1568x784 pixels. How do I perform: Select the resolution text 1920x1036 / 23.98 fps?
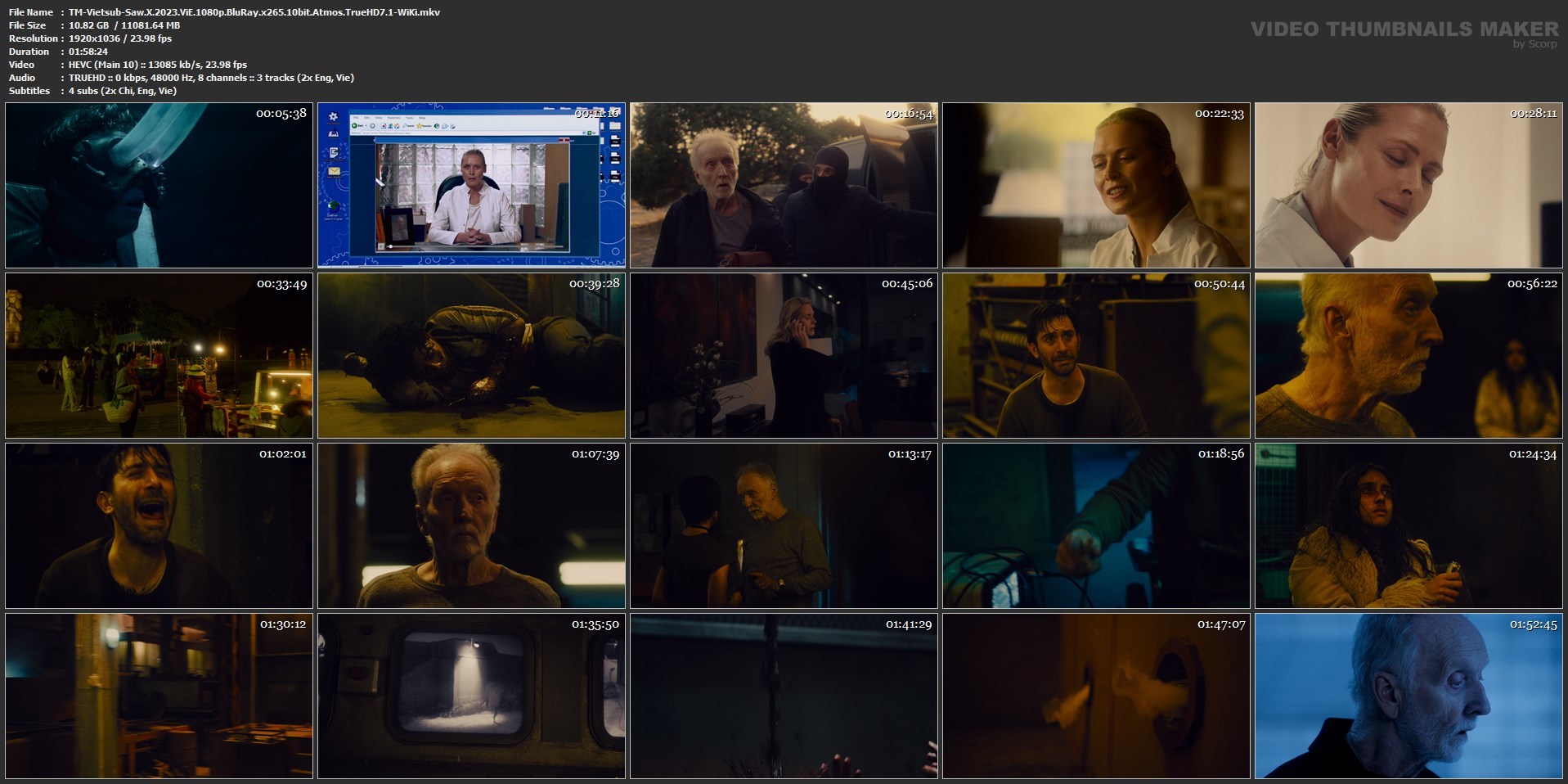tap(120, 38)
